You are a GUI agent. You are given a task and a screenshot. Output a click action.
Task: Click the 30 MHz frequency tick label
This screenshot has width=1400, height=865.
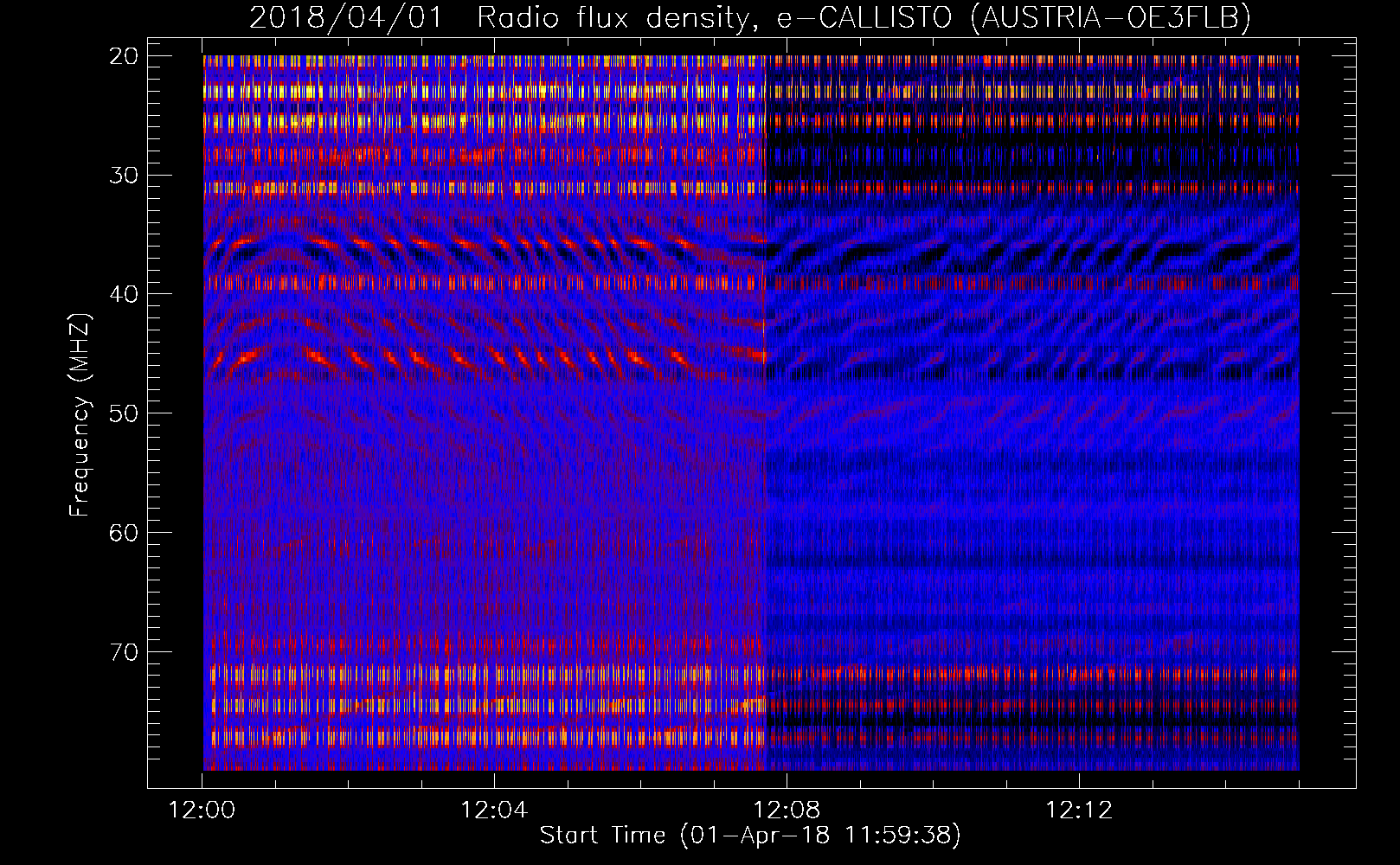125,176
